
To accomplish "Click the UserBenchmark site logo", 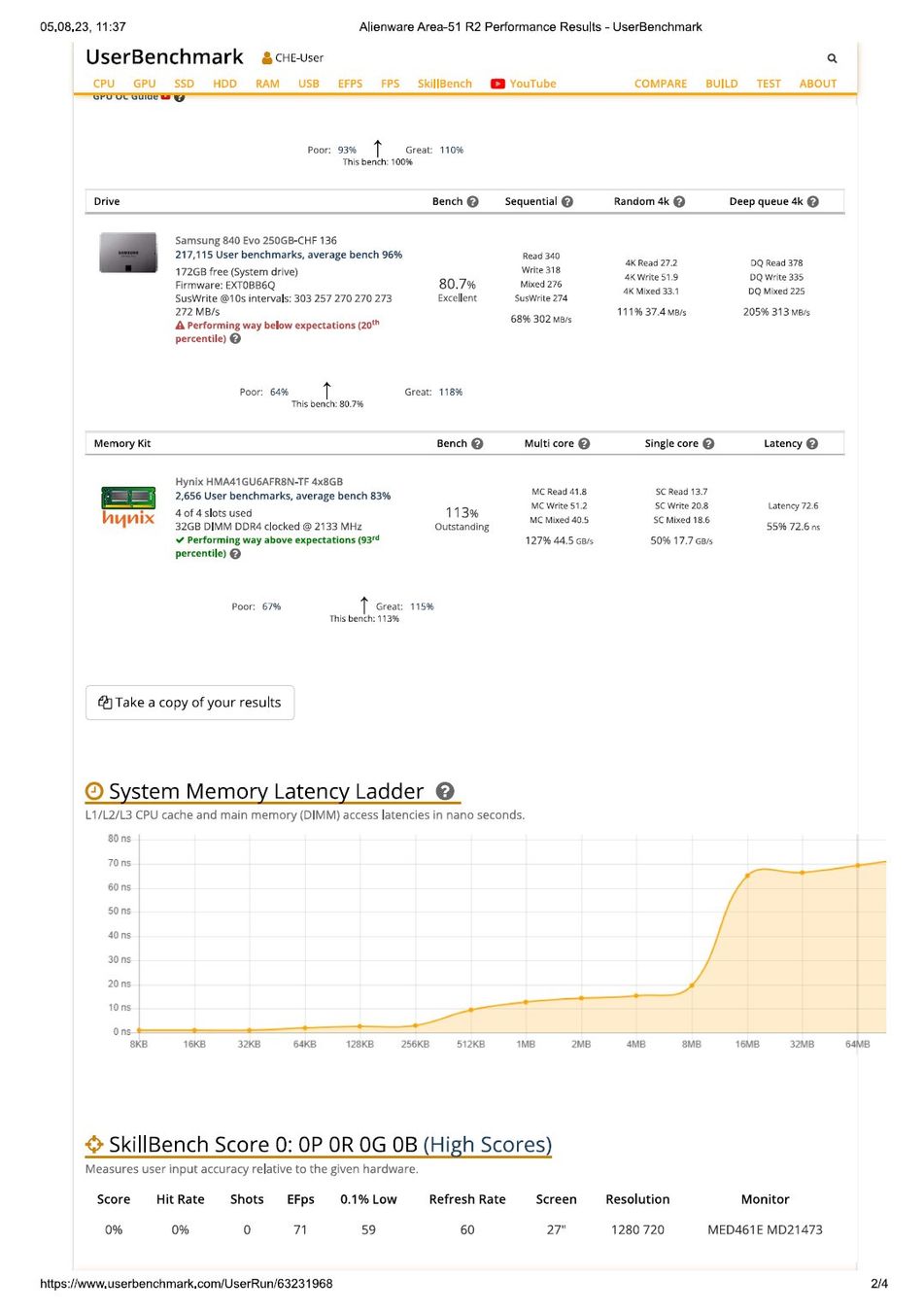I will tap(164, 57).
